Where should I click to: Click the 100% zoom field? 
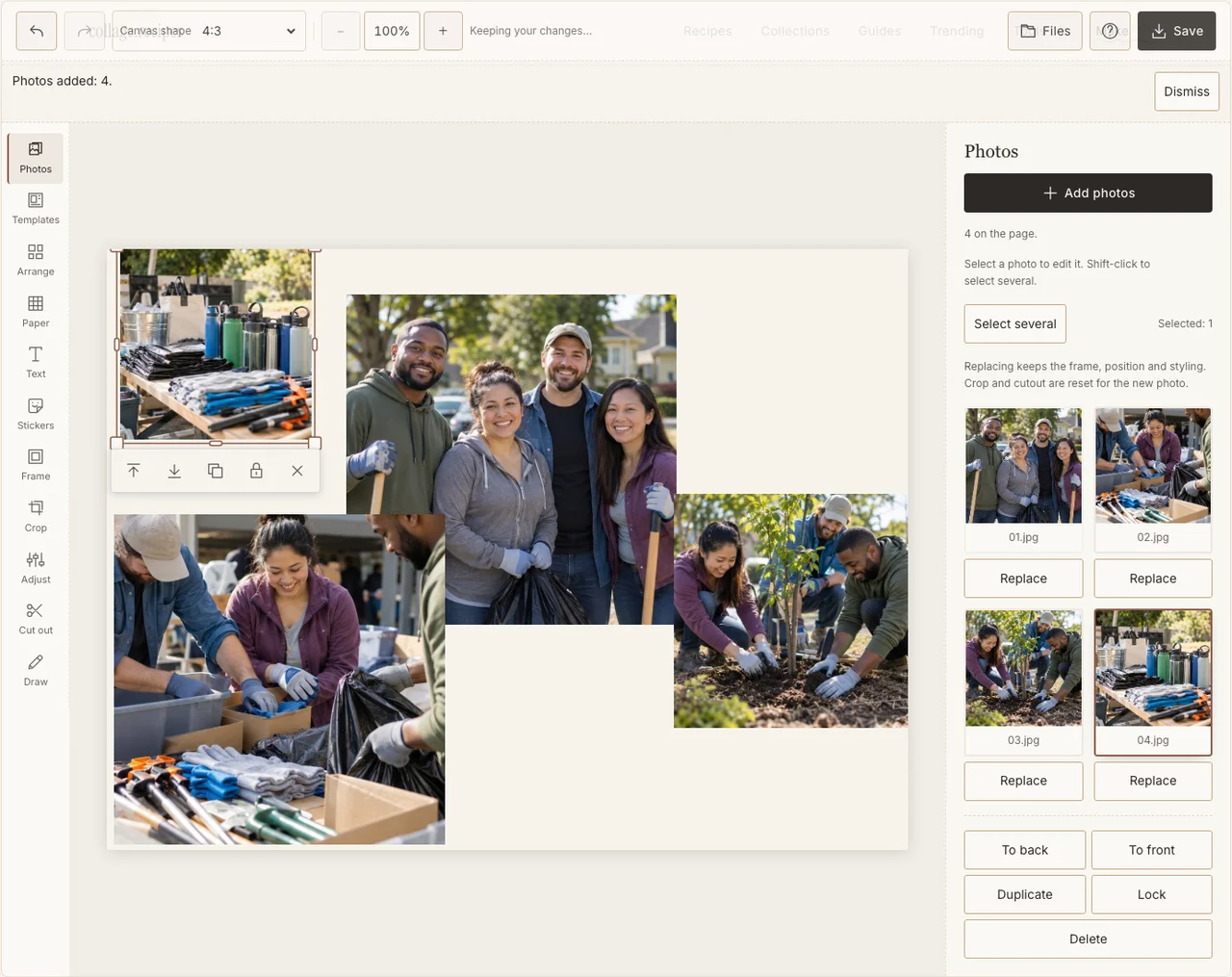coord(392,31)
